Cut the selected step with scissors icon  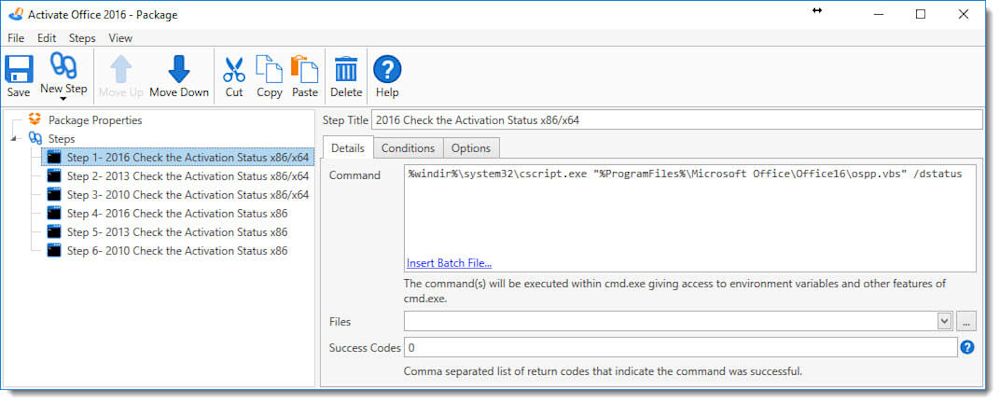[234, 69]
